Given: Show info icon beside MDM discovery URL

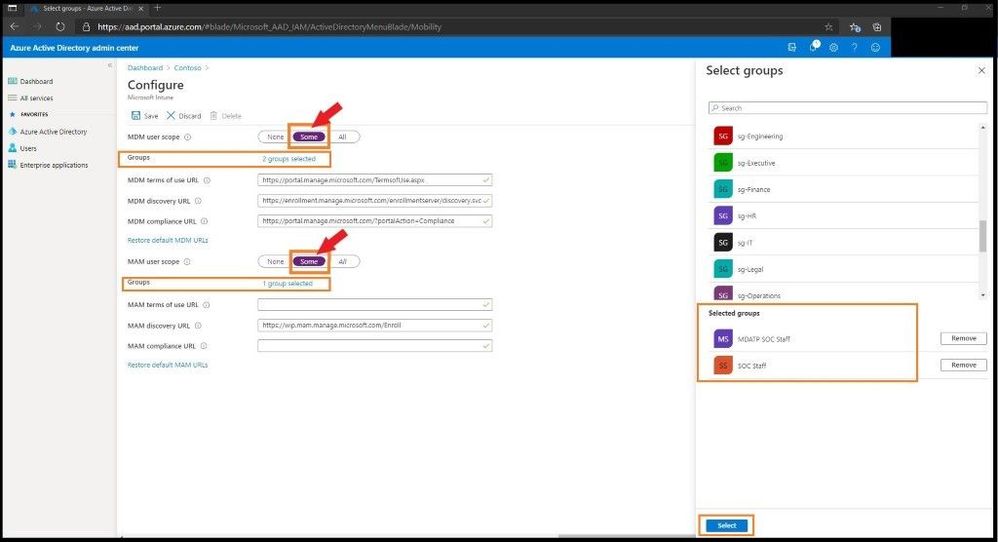Looking at the screenshot, I should click(198, 201).
